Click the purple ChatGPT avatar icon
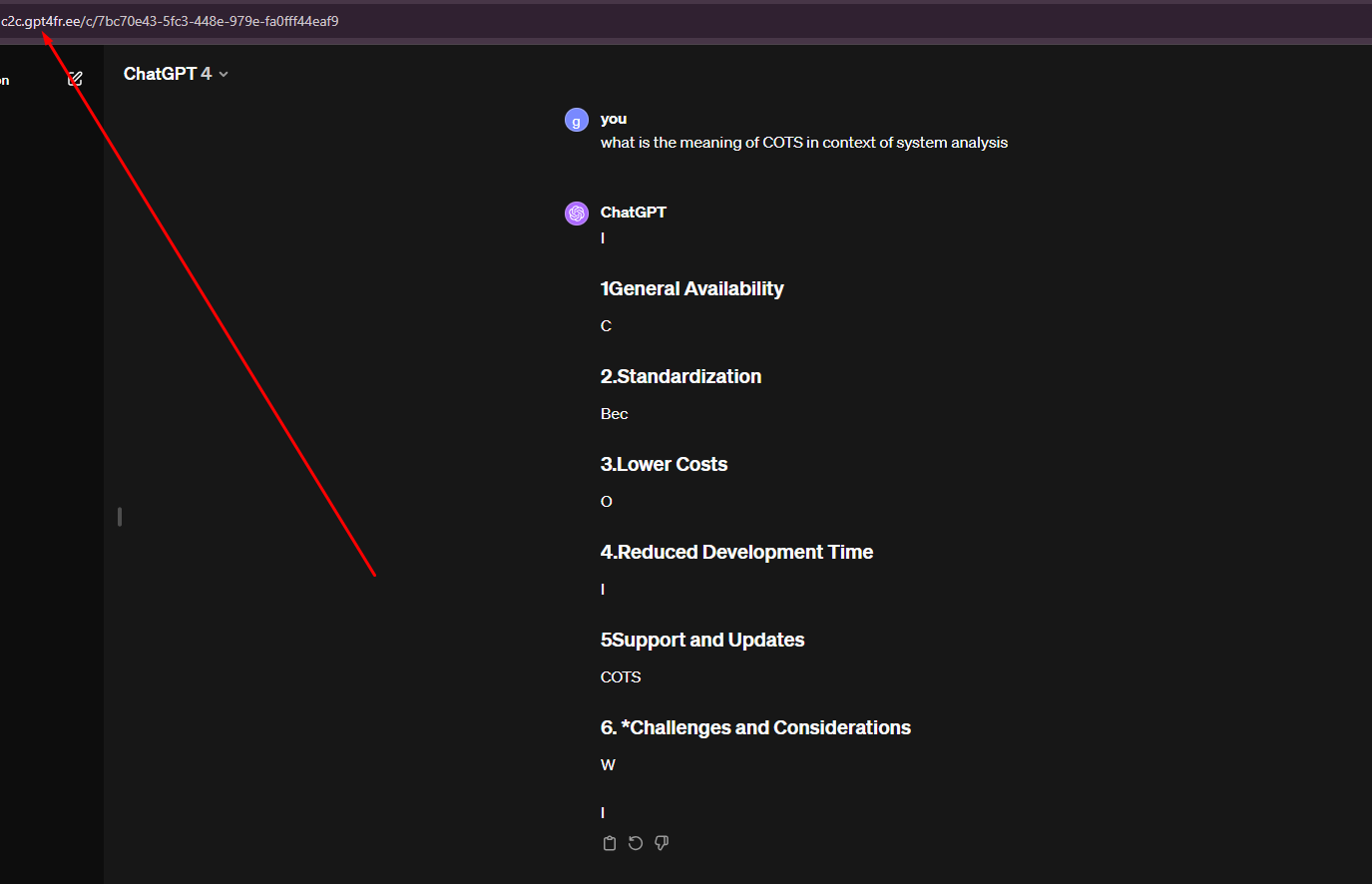Screen dimensions: 1372x884 pyautogui.click(x=577, y=214)
